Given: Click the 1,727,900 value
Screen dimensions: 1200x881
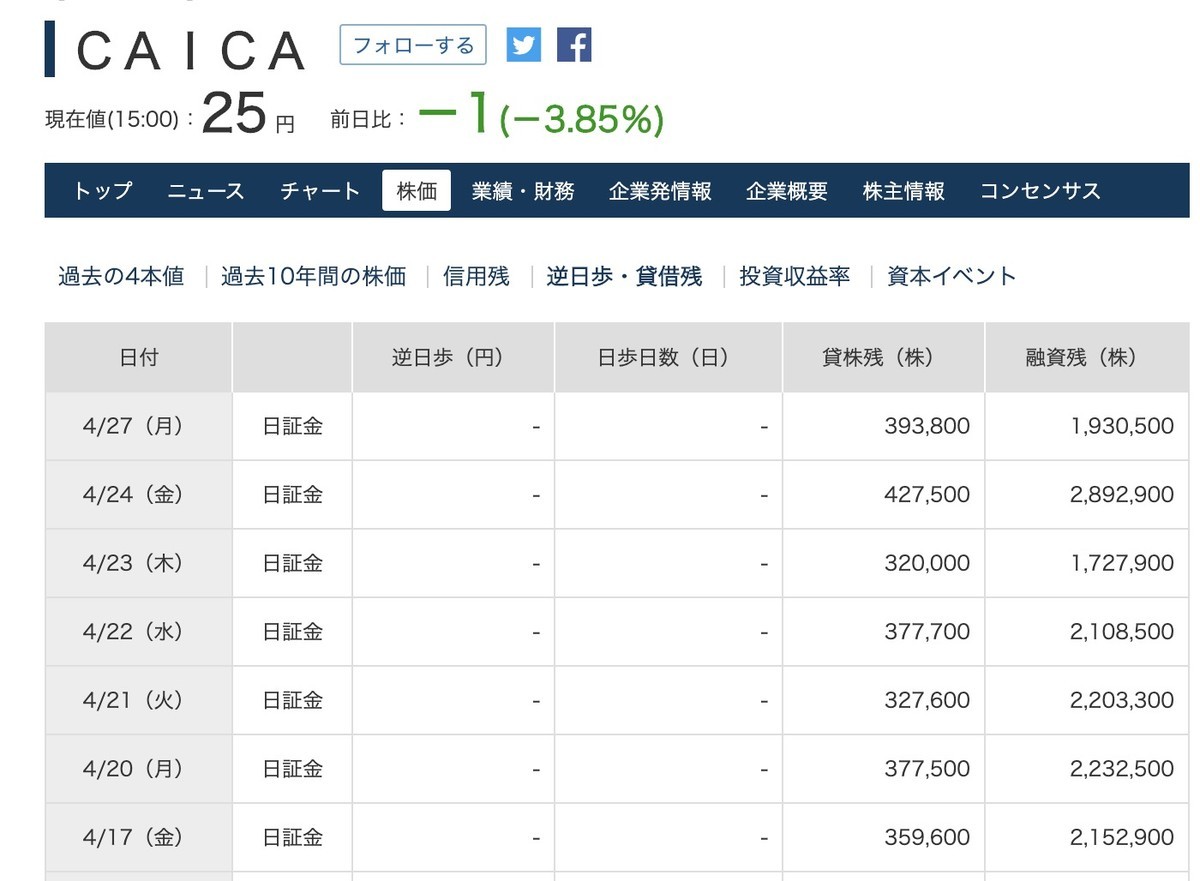Looking at the screenshot, I should point(1122,563).
